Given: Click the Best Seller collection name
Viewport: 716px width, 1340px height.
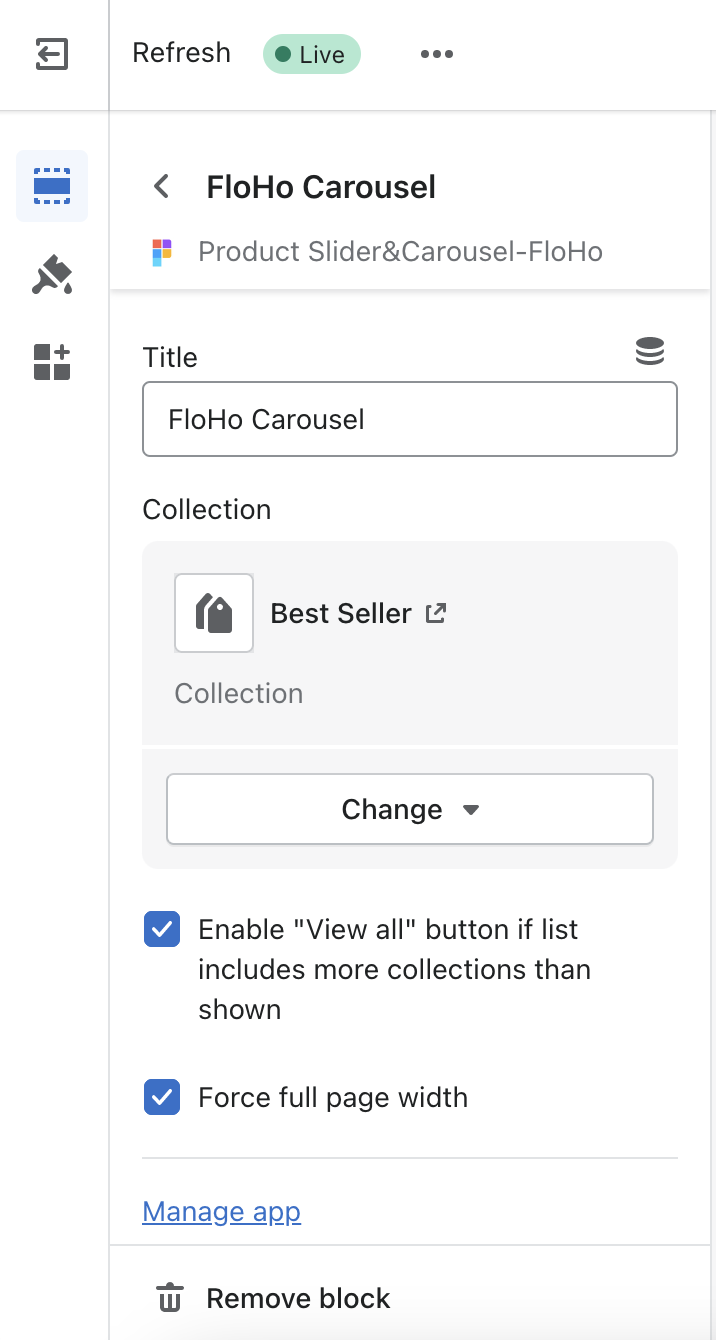Looking at the screenshot, I should [x=341, y=613].
